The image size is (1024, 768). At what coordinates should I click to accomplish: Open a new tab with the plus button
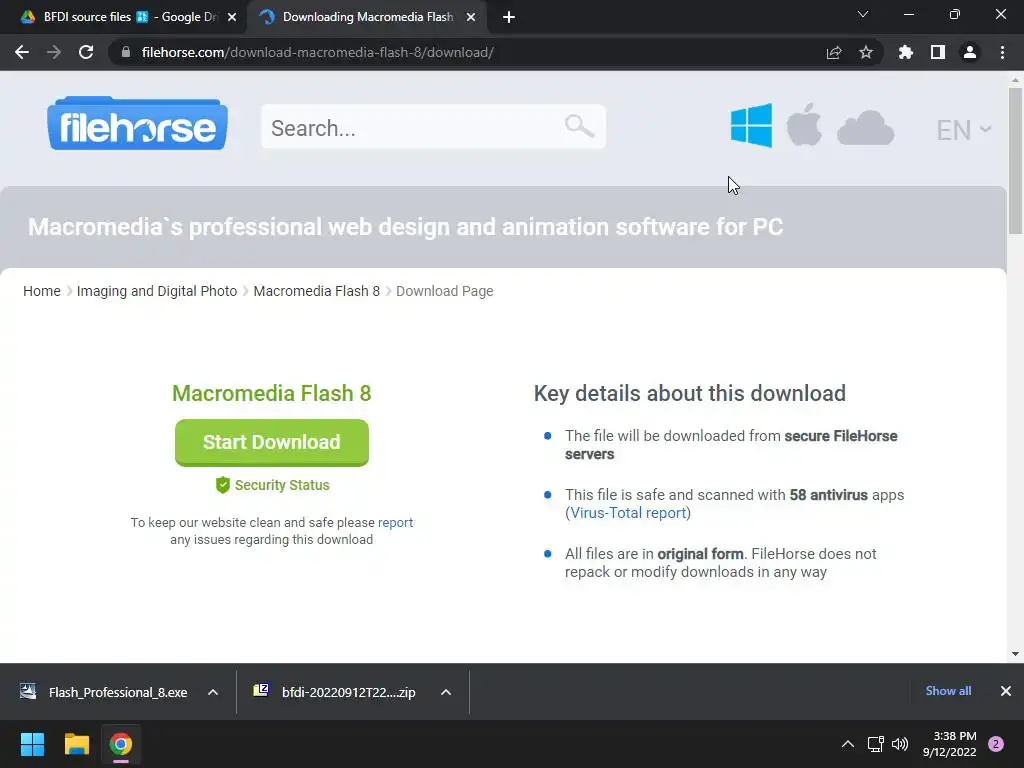pyautogui.click(x=509, y=17)
